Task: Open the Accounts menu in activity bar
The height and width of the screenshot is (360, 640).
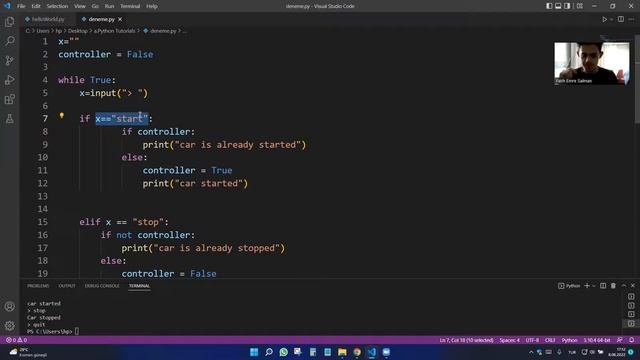Action: [x=9, y=307]
